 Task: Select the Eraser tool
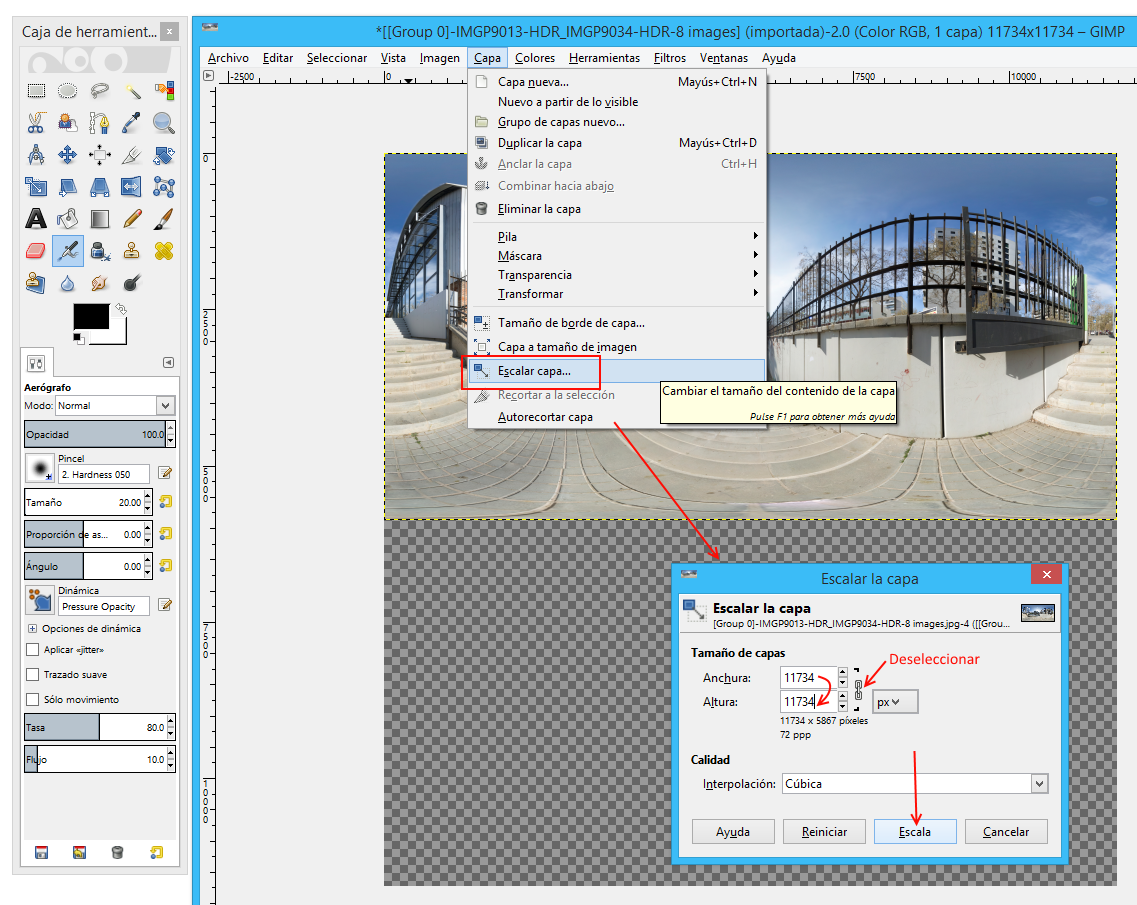point(36,250)
